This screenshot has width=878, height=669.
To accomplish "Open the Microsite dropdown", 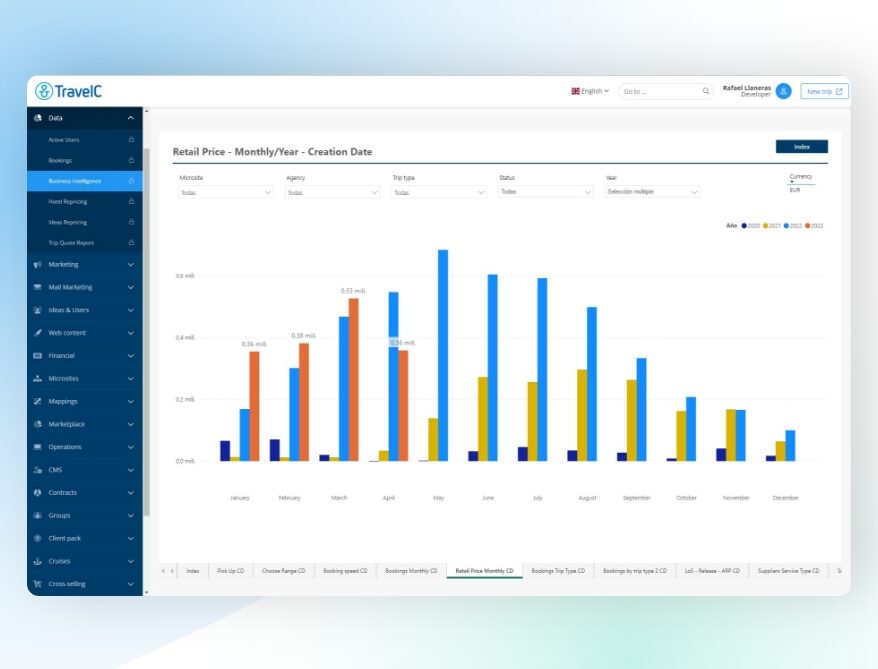I will click(226, 193).
